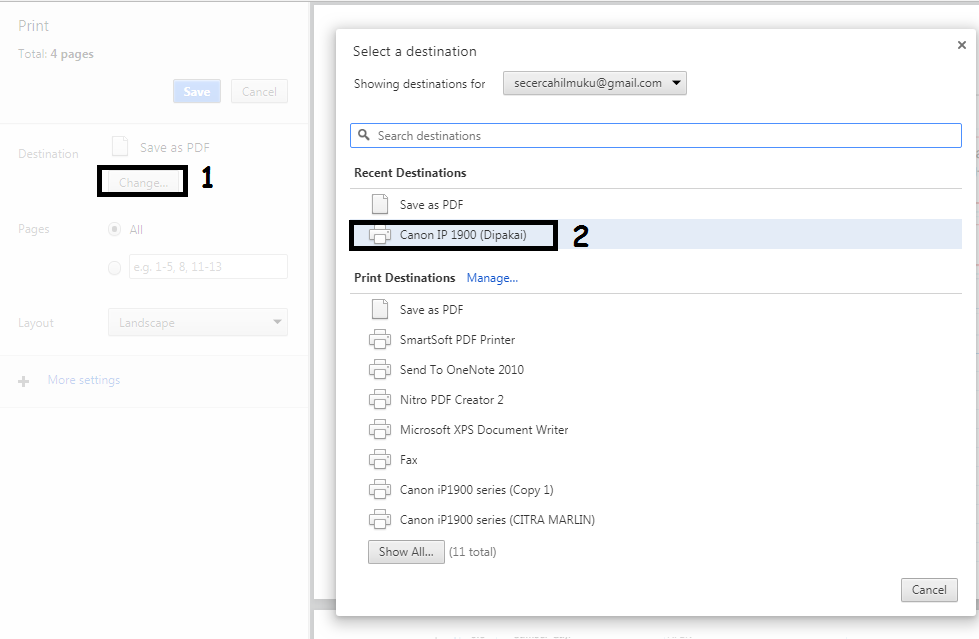Screen dimensions: 979x639
Task: Open the account email dropdown
Action: [594, 83]
